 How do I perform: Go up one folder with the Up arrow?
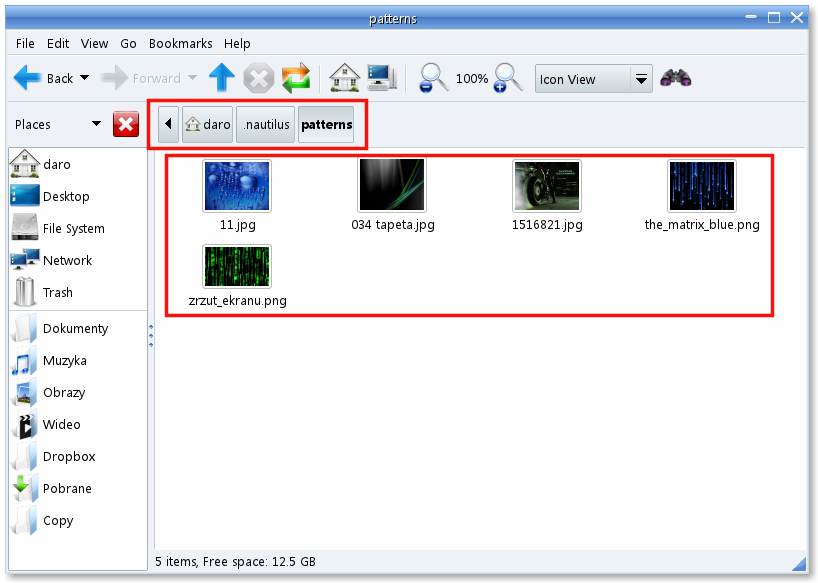click(222, 78)
